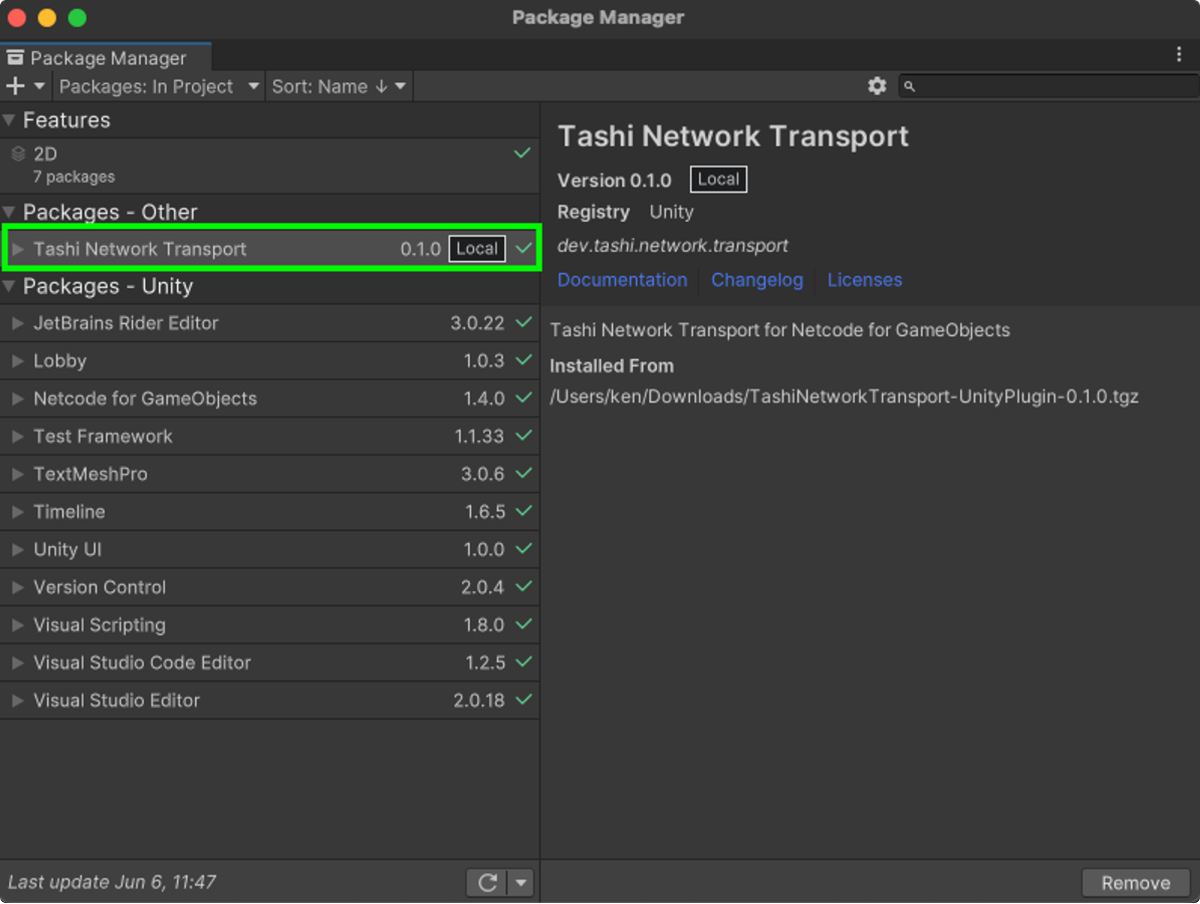The image size is (1200, 904).
Task: Open the Package Manager settings gear
Action: click(x=877, y=86)
